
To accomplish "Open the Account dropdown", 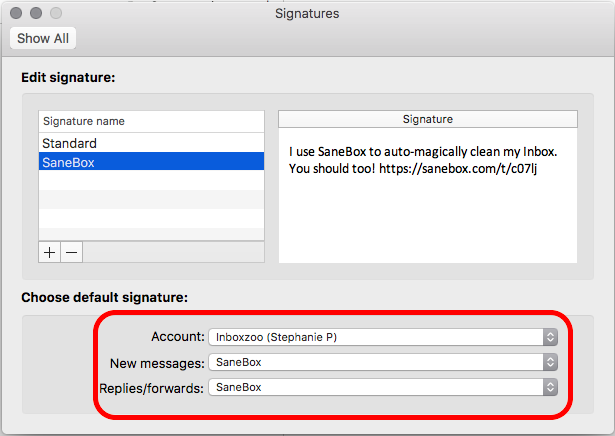I will coord(382,337).
